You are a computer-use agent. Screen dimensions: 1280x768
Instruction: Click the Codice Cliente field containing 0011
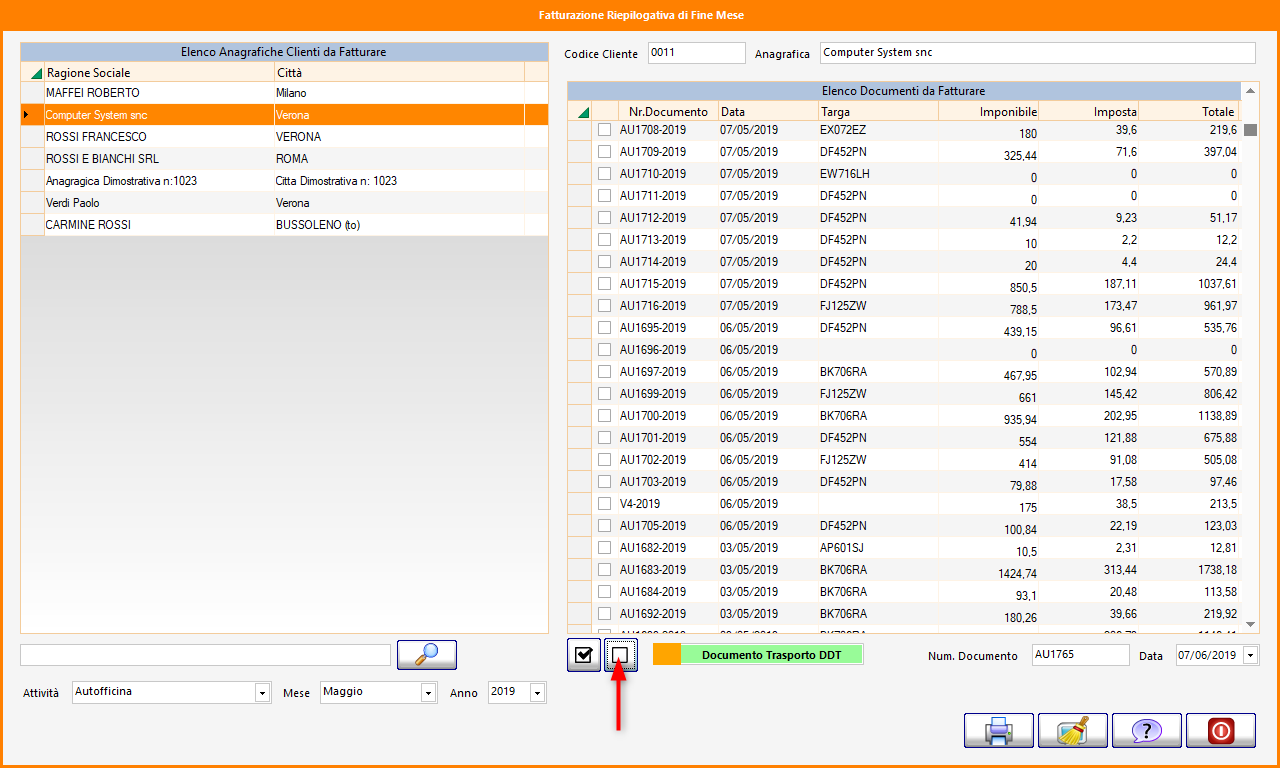pyautogui.click(x=697, y=53)
